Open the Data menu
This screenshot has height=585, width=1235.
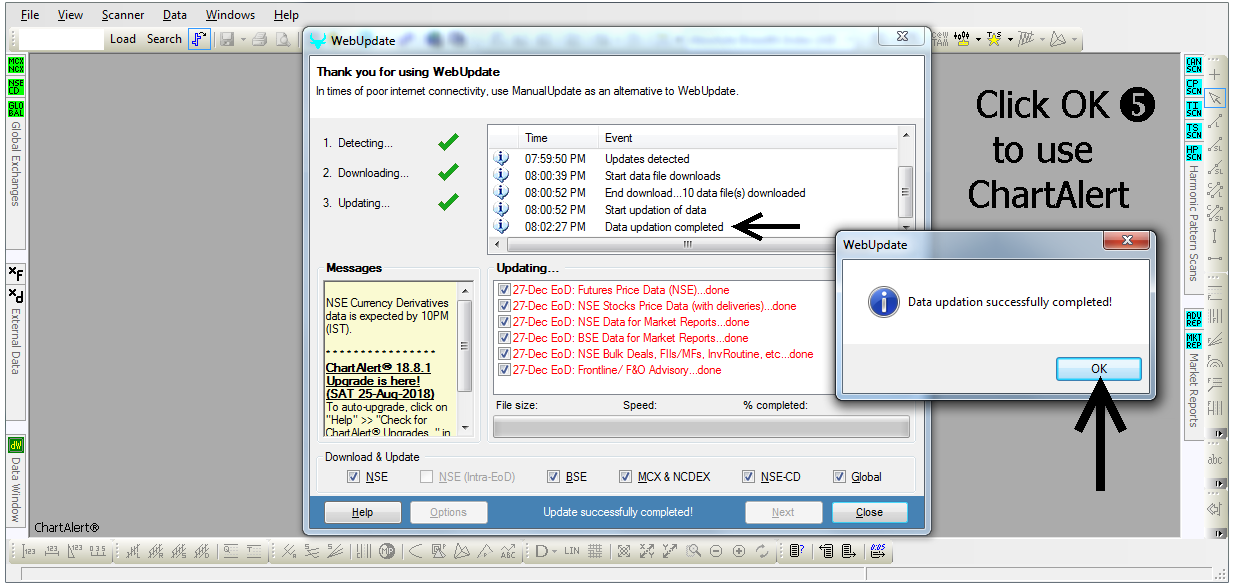(175, 15)
